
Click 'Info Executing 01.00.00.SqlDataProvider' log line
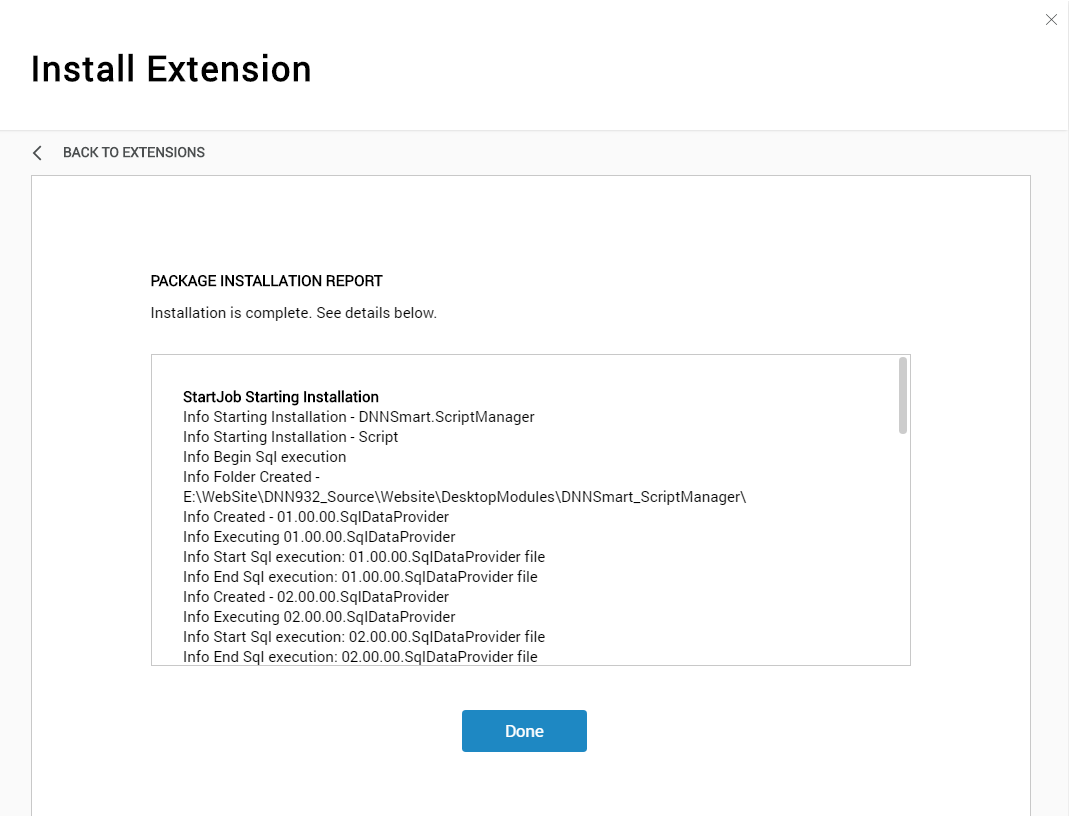319,537
